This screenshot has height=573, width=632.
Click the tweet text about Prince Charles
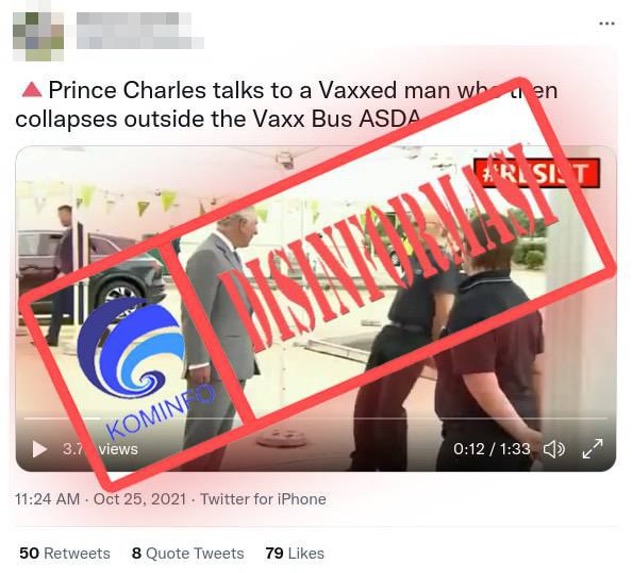[286, 104]
